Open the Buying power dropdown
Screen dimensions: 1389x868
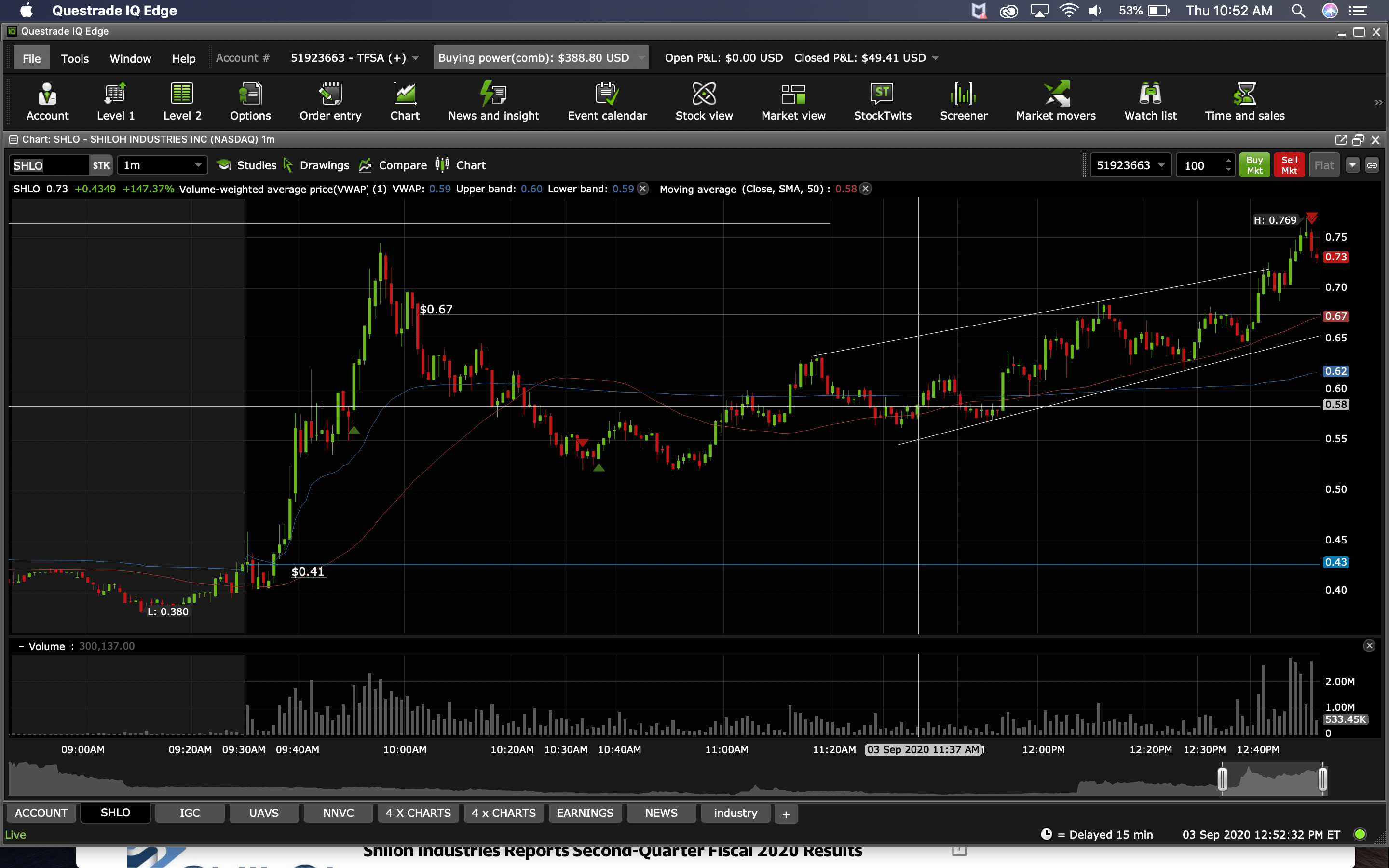(x=642, y=58)
